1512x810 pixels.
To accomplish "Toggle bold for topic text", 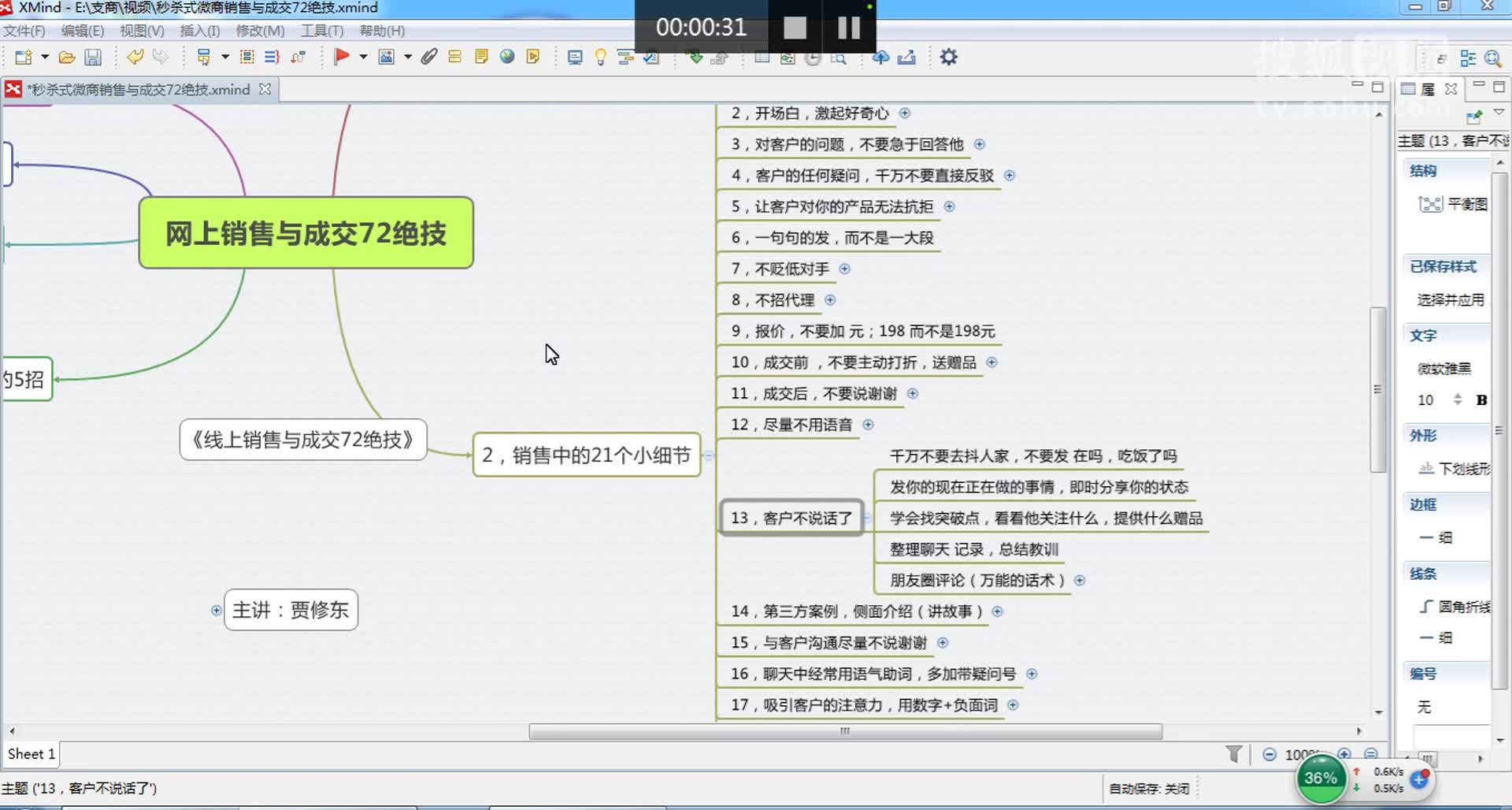I will click(x=1482, y=399).
